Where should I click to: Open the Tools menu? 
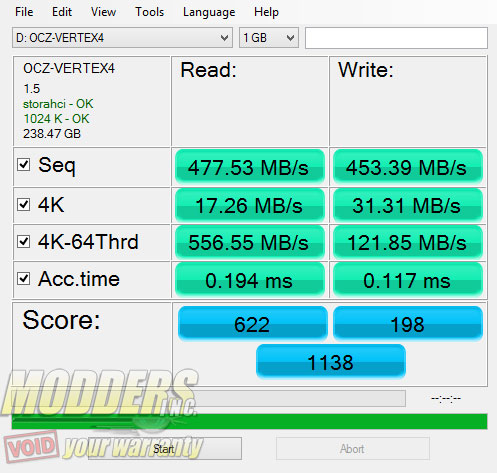149,12
